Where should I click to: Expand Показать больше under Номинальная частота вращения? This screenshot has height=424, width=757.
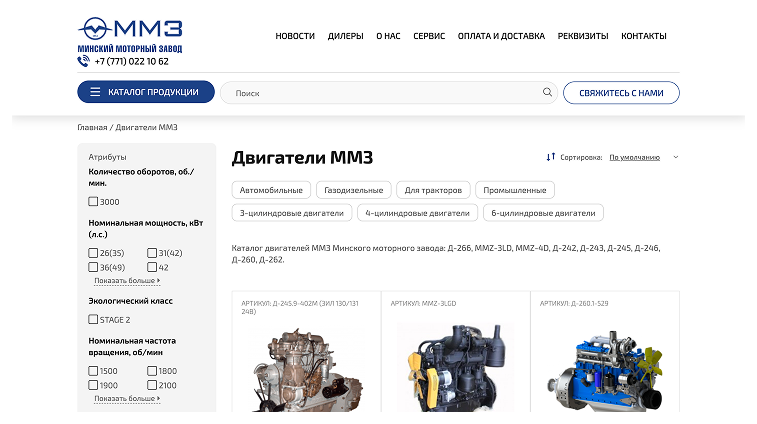[x=127, y=398]
